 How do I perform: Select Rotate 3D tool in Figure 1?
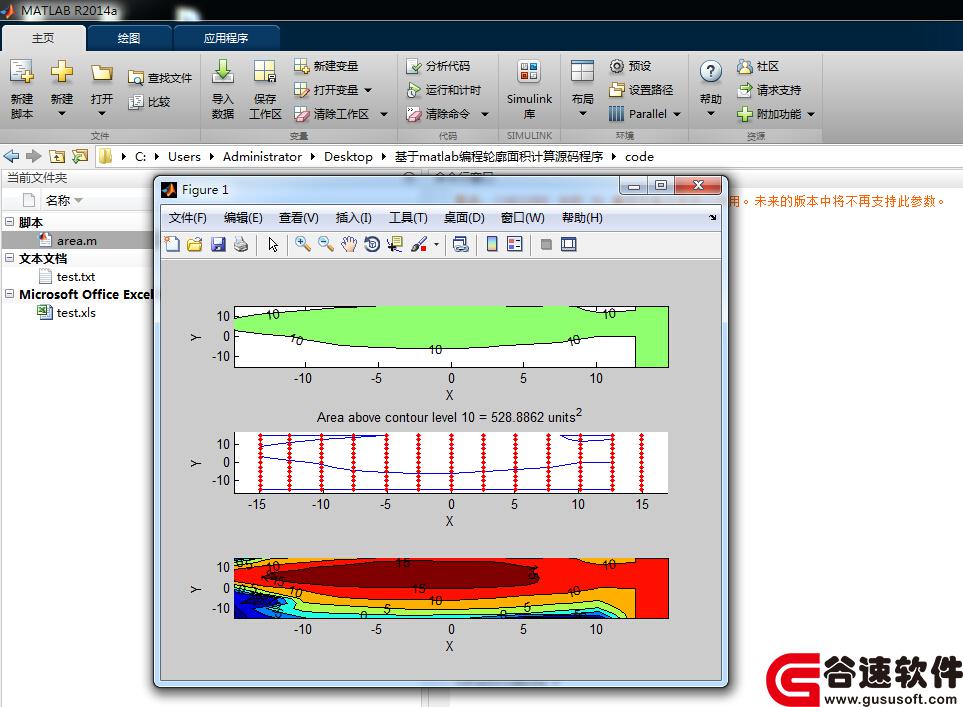(372, 244)
